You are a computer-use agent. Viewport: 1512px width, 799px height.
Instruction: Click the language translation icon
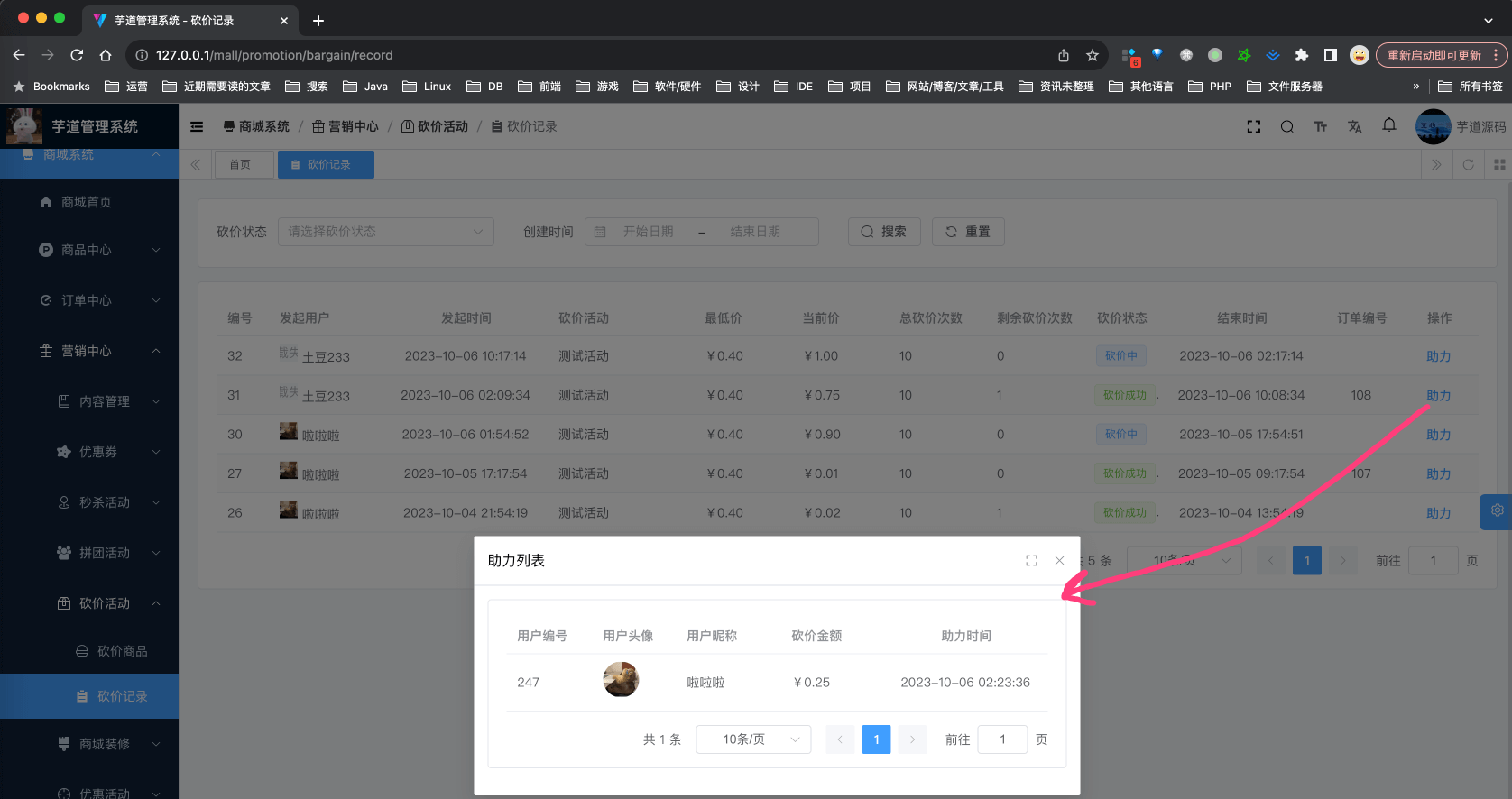point(1354,127)
